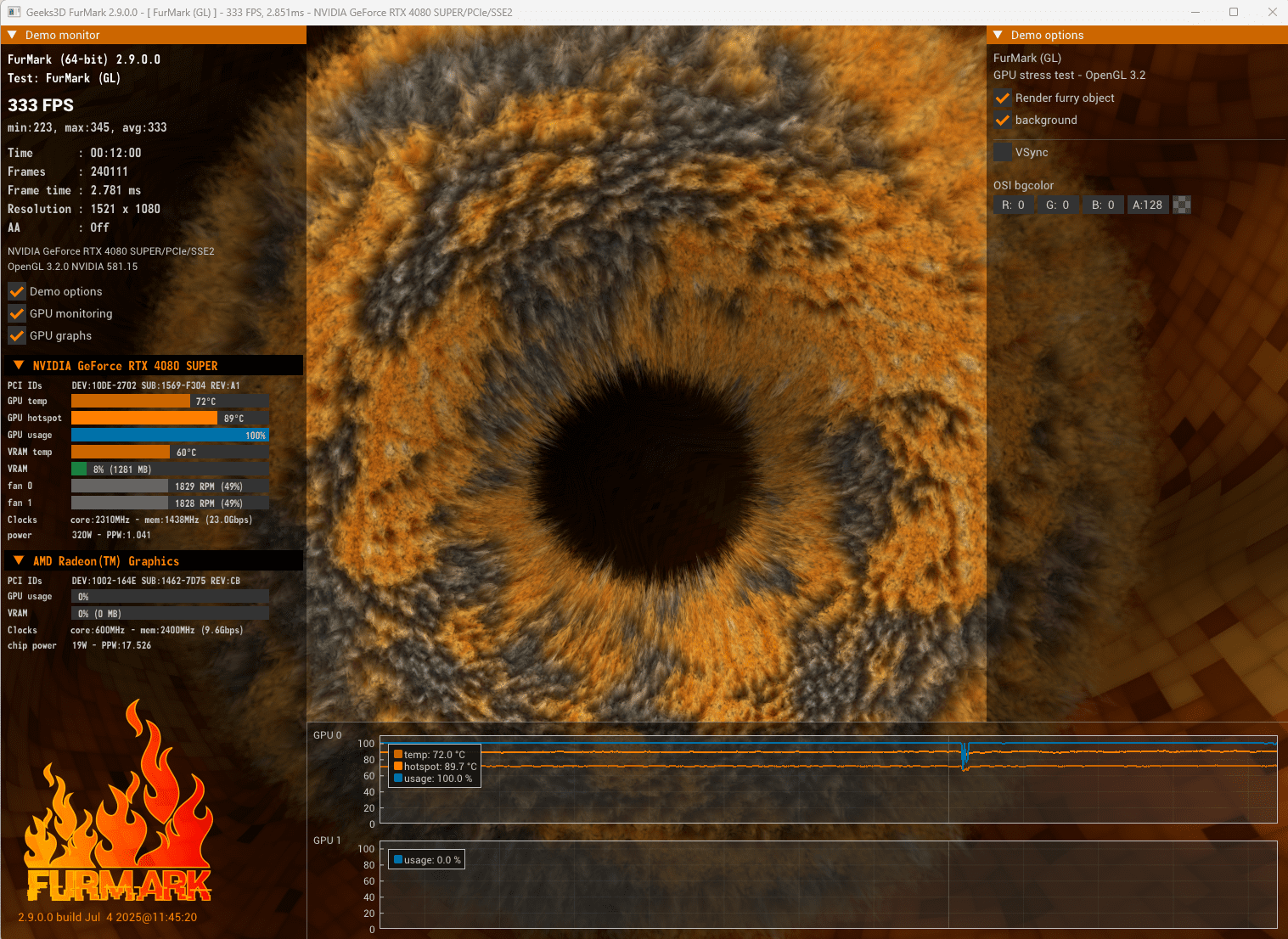Click the G: 0 color field
The image size is (1288, 939).
point(1059,205)
